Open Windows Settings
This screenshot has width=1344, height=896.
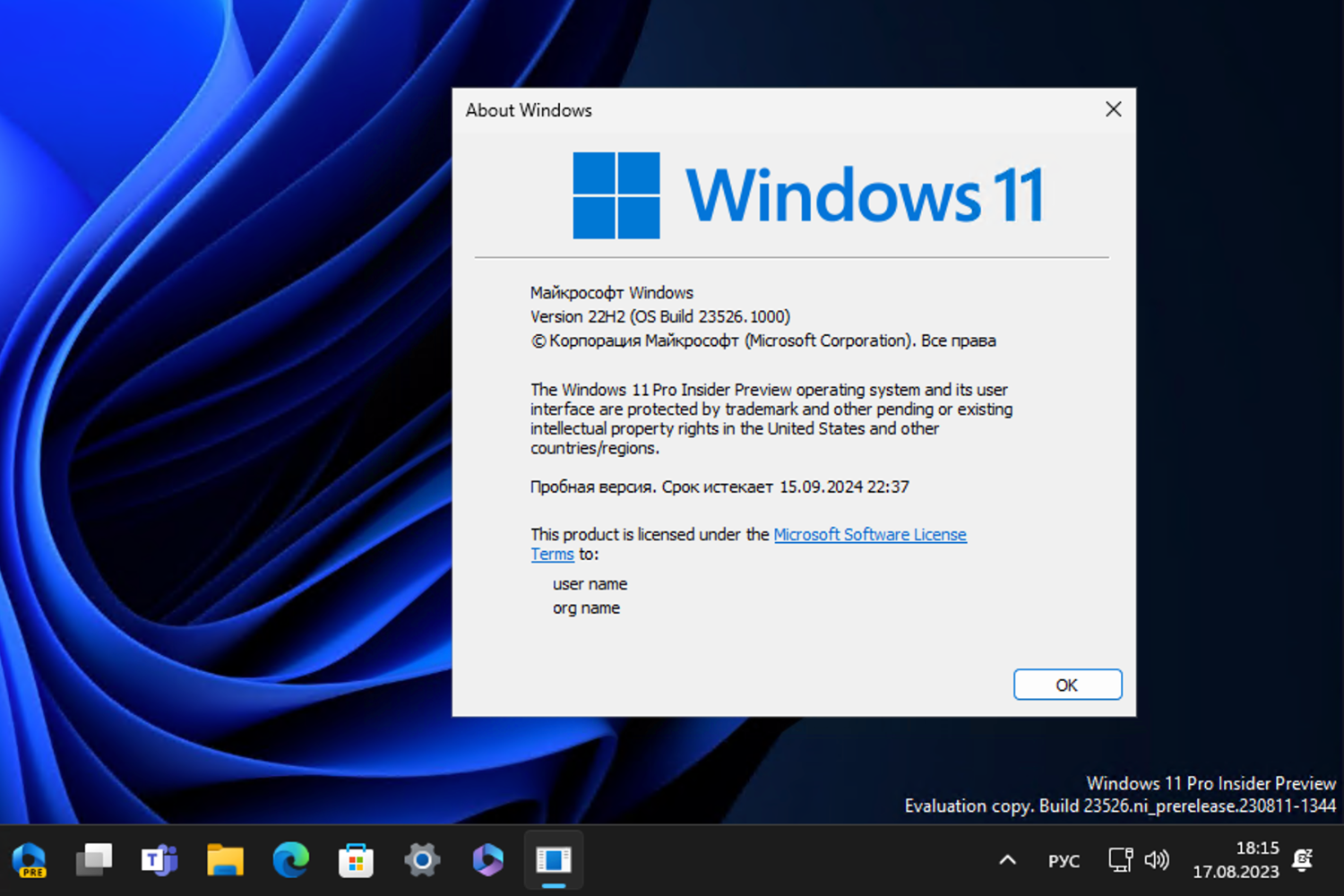421,860
